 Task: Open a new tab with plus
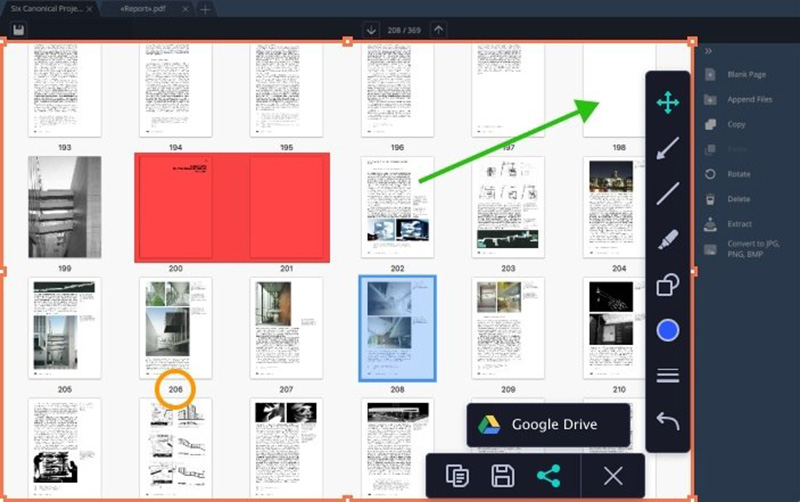pos(205,9)
